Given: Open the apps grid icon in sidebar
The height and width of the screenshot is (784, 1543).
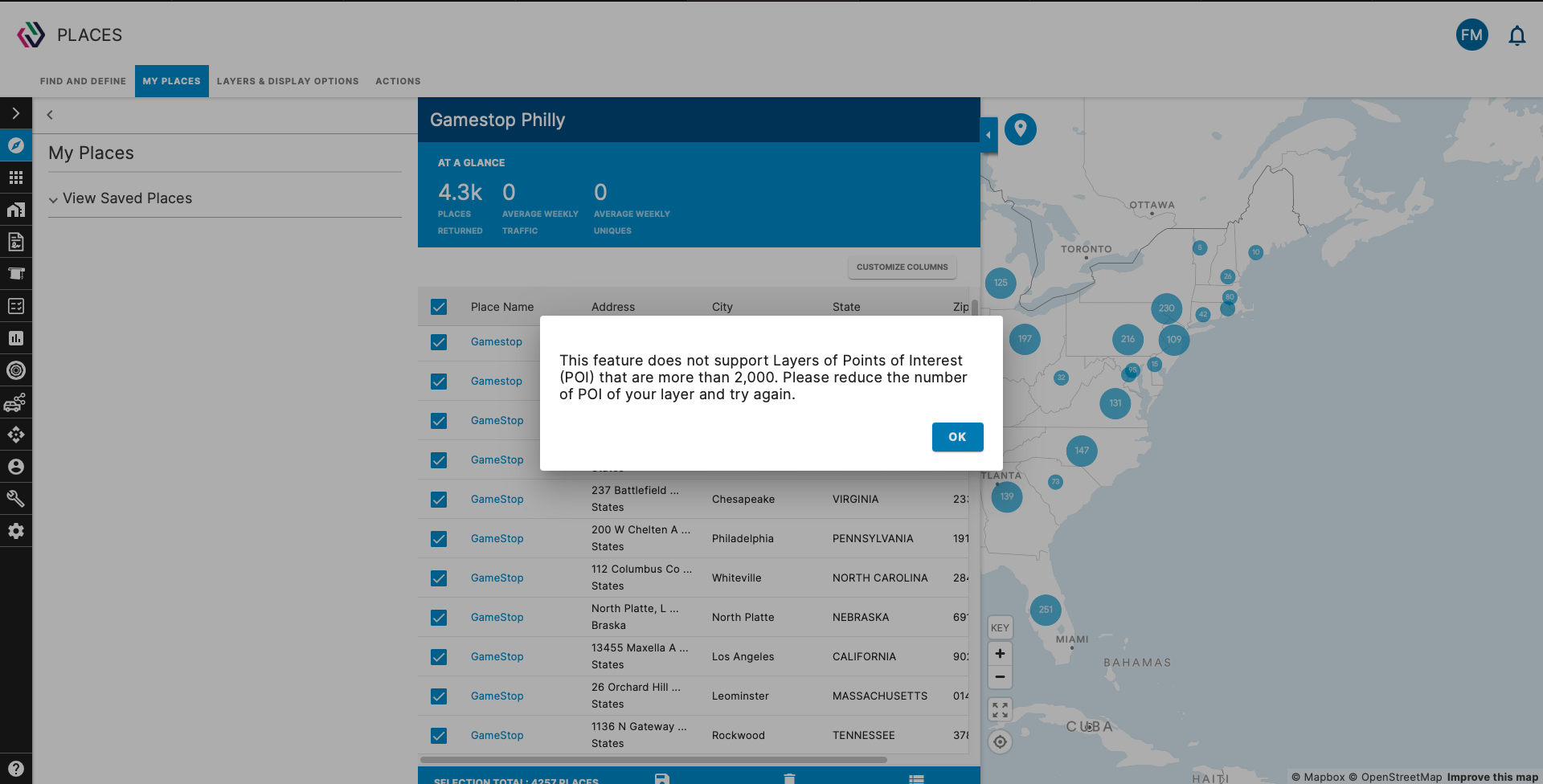Looking at the screenshot, I should [16, 178].
